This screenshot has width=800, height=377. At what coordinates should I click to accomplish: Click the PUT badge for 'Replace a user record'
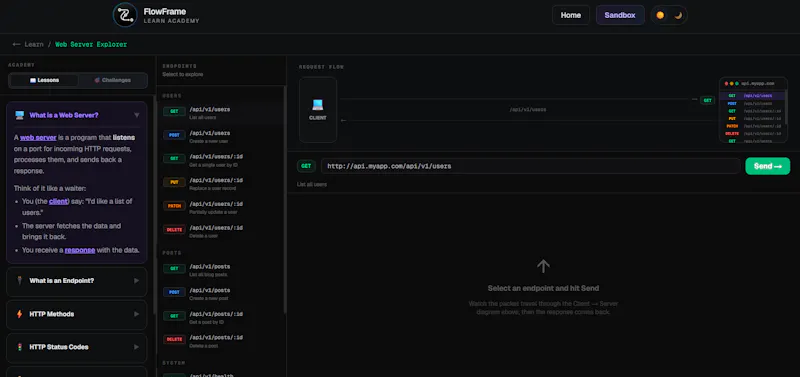click(x=174, y=182)
